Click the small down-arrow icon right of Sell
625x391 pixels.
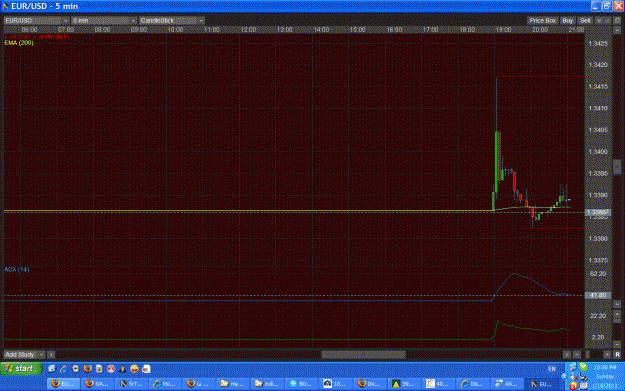[599, 20]
